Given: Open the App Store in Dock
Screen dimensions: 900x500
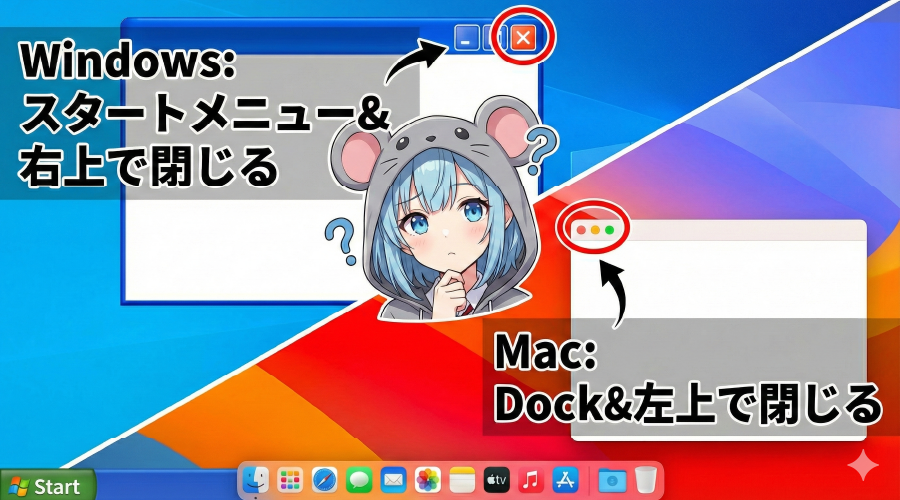Looking at the screenshot, I should point(565,480).
